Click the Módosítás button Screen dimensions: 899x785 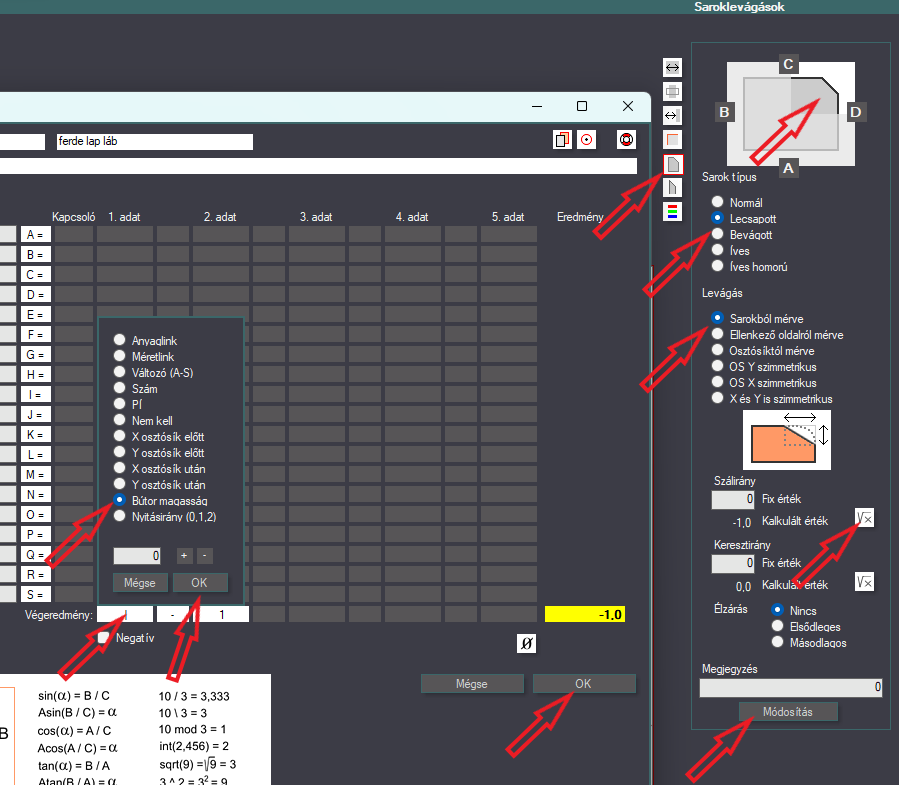(788, 712)
